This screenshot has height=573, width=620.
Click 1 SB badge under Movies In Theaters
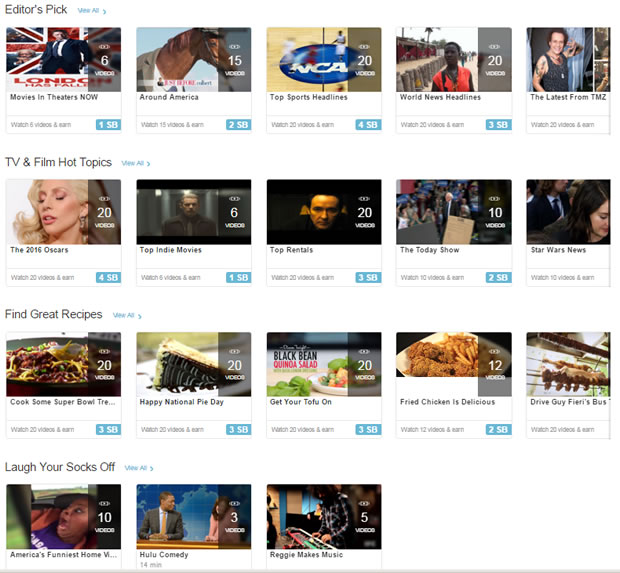tap(108, 125)
